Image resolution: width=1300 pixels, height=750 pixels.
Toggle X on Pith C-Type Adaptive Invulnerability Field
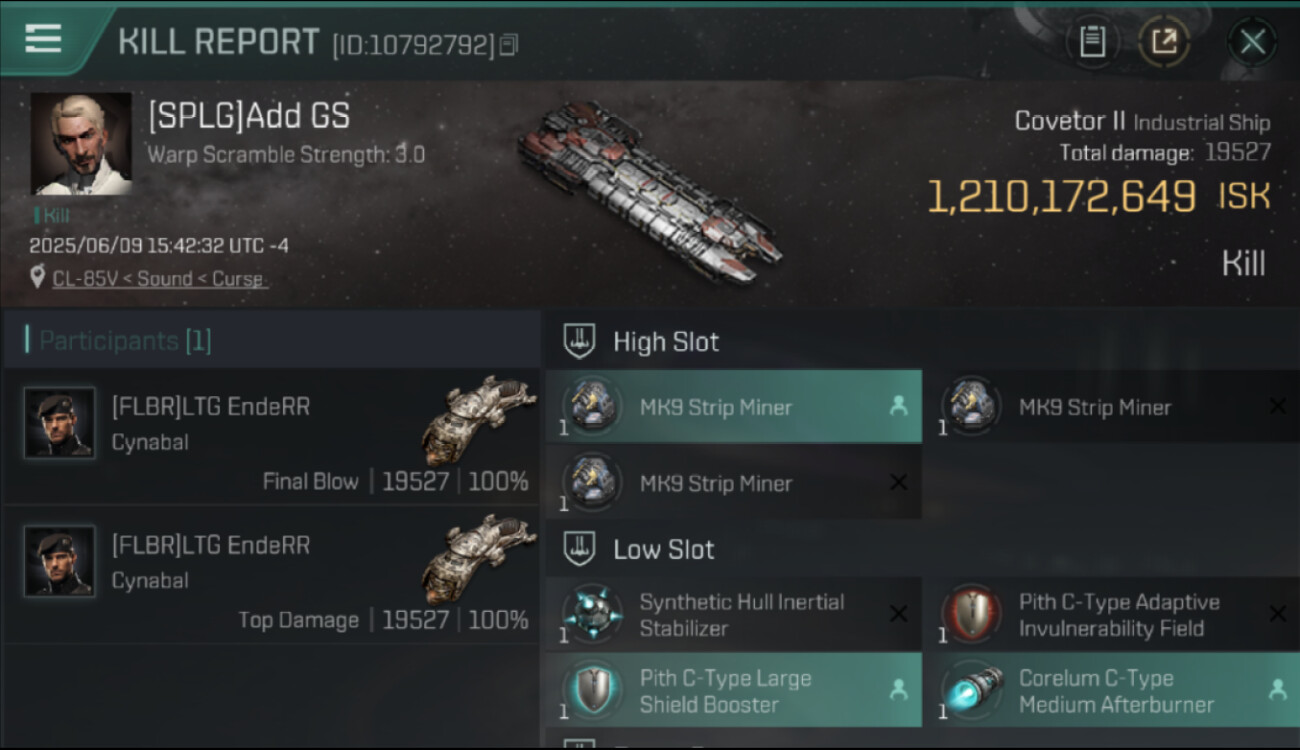pyautogui.click(x=1276, y=614)
